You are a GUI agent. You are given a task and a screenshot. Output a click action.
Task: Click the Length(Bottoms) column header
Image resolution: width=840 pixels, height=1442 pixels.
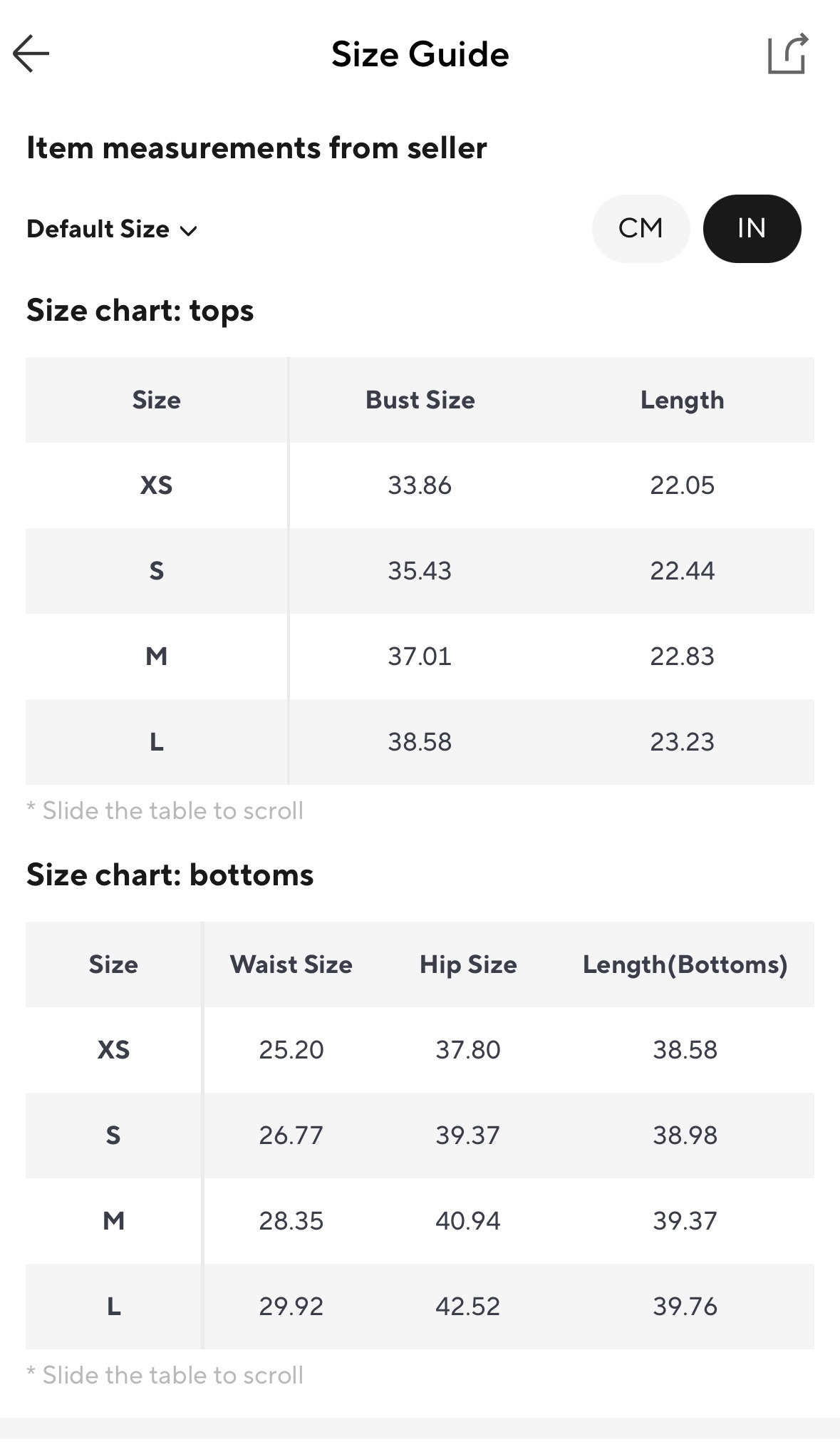tap(685, 964)
